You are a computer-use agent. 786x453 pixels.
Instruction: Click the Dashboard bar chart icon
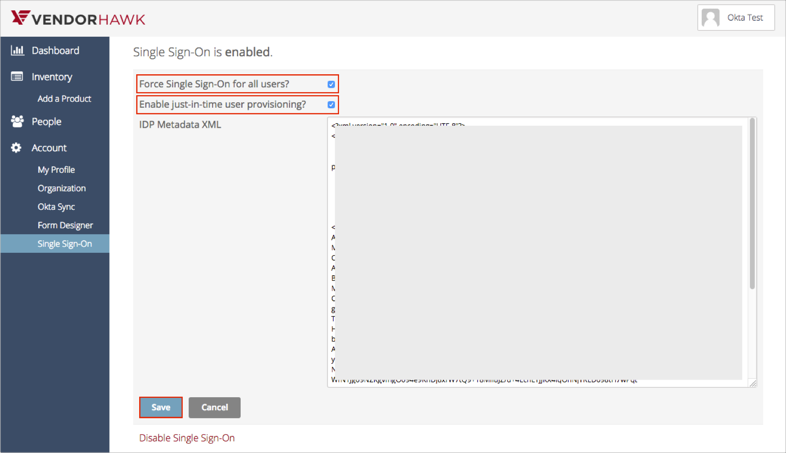click(x=17, y=51)
